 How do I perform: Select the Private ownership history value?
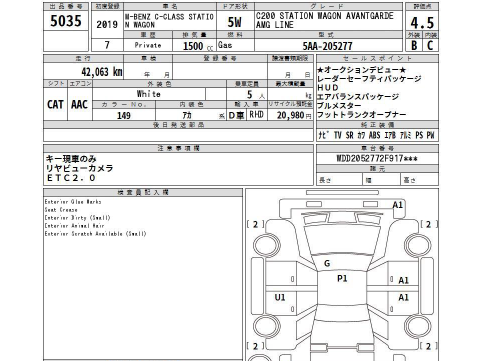pyautogui.click(x=148, y=45)
